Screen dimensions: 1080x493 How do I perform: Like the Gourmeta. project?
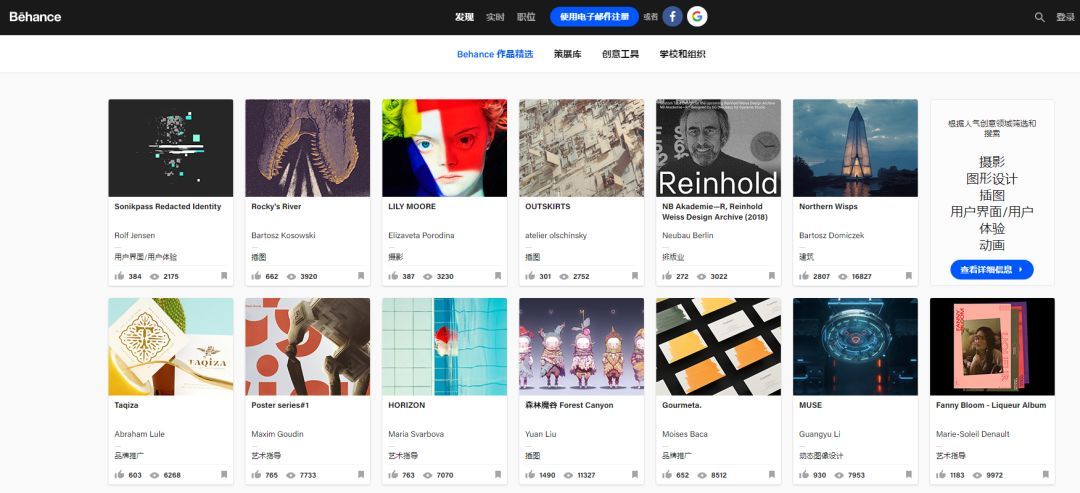[x=667, y=475]
